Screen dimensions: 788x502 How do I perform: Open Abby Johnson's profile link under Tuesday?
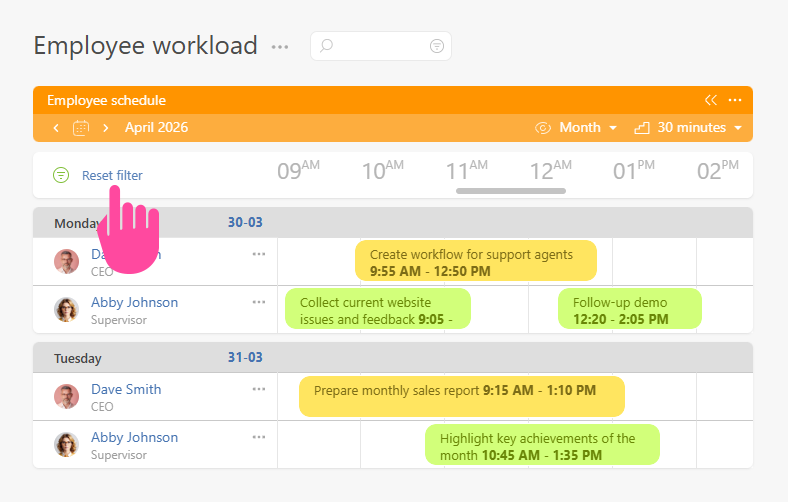coord(134,437)
